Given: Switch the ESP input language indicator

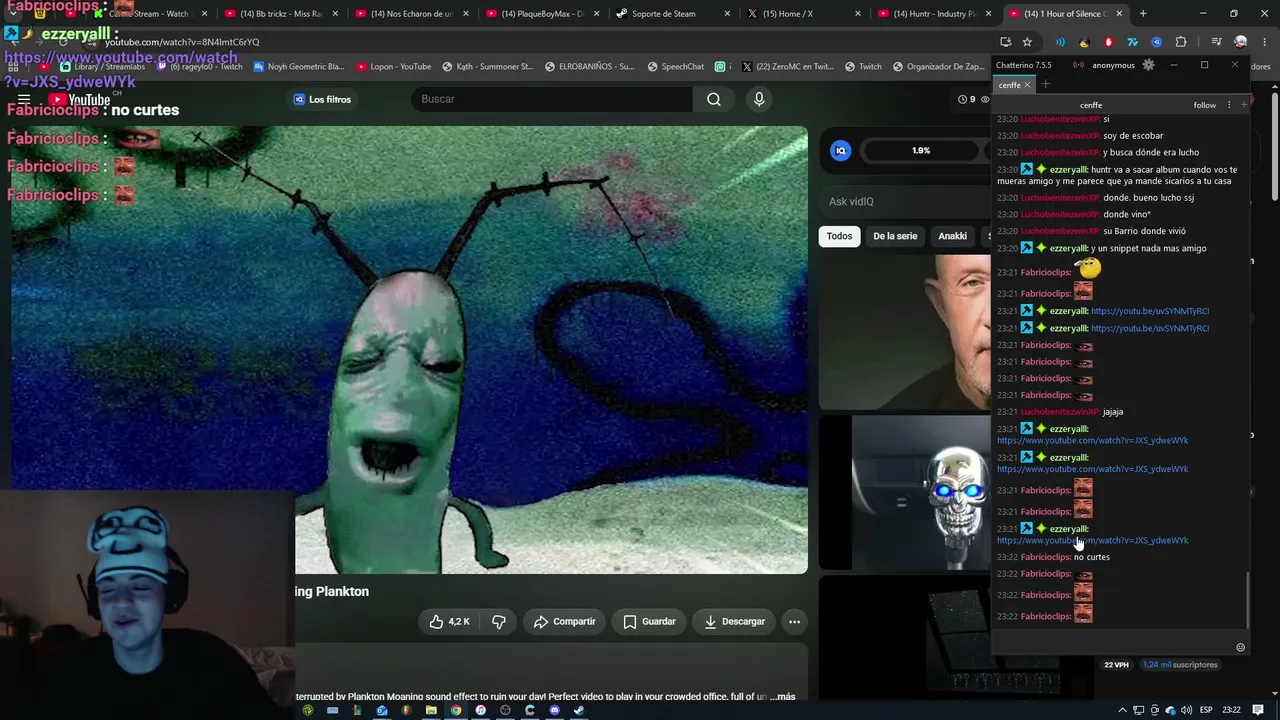Looking at the screenshot, I should pos(1206,710).
